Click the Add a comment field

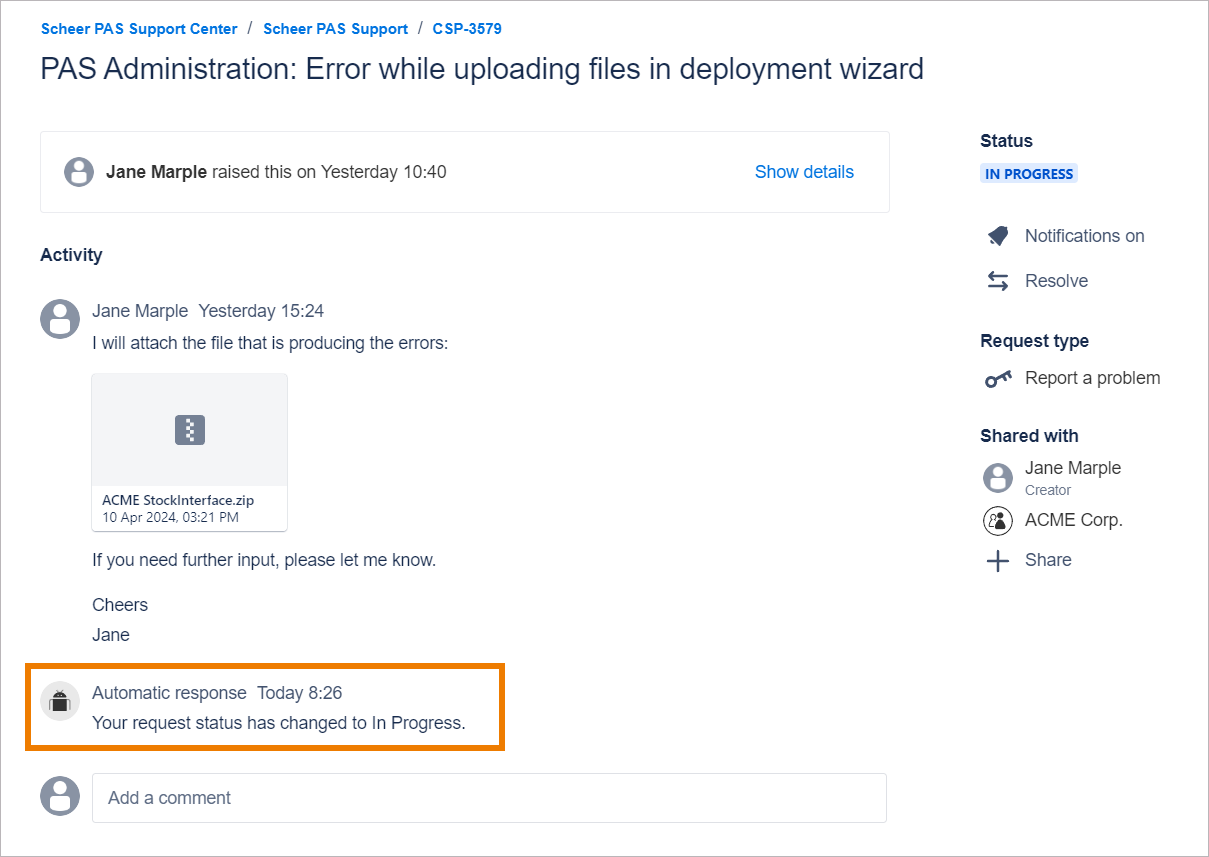[x=489, y=798]
